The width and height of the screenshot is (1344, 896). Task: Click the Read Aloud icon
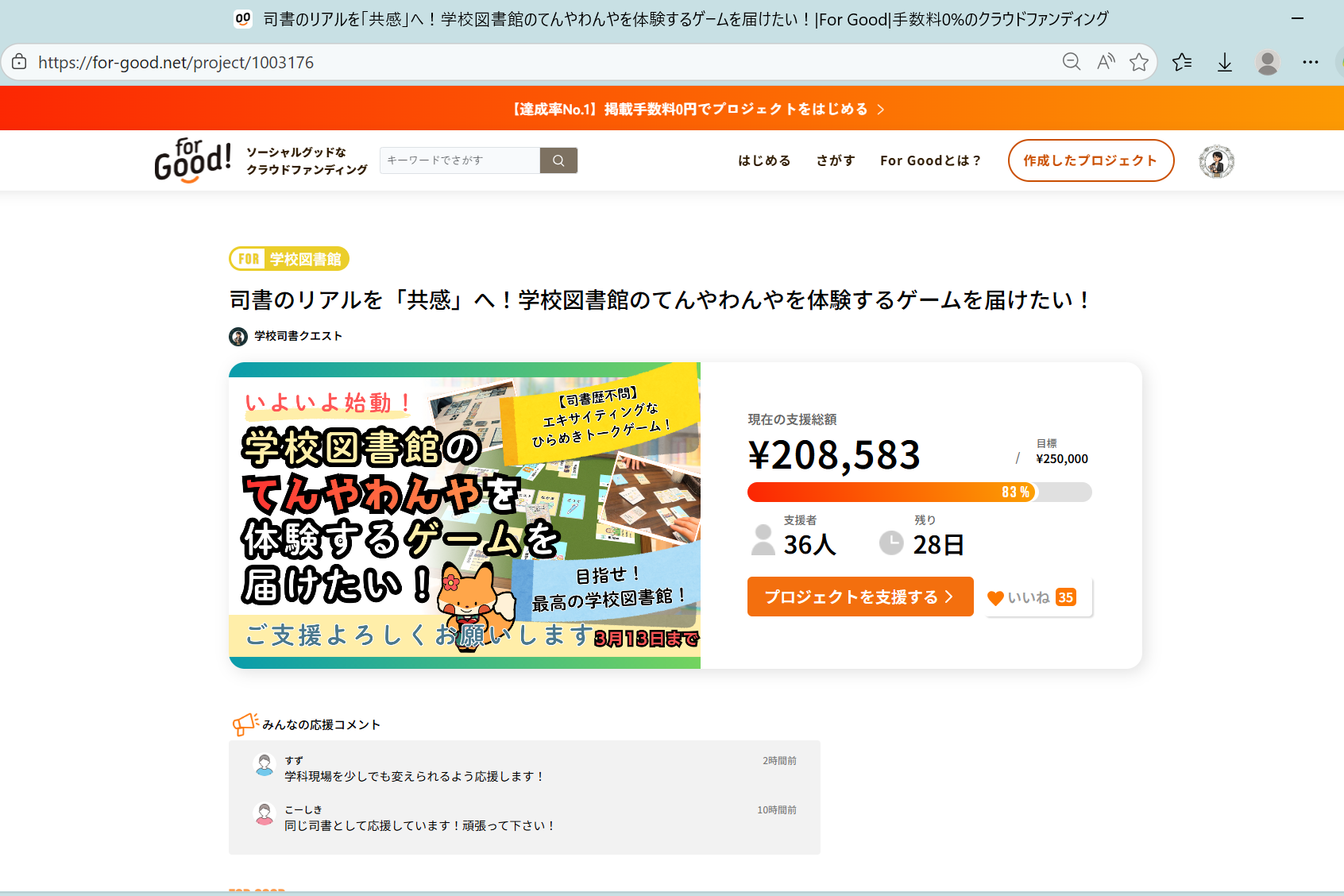point(1105,62)
